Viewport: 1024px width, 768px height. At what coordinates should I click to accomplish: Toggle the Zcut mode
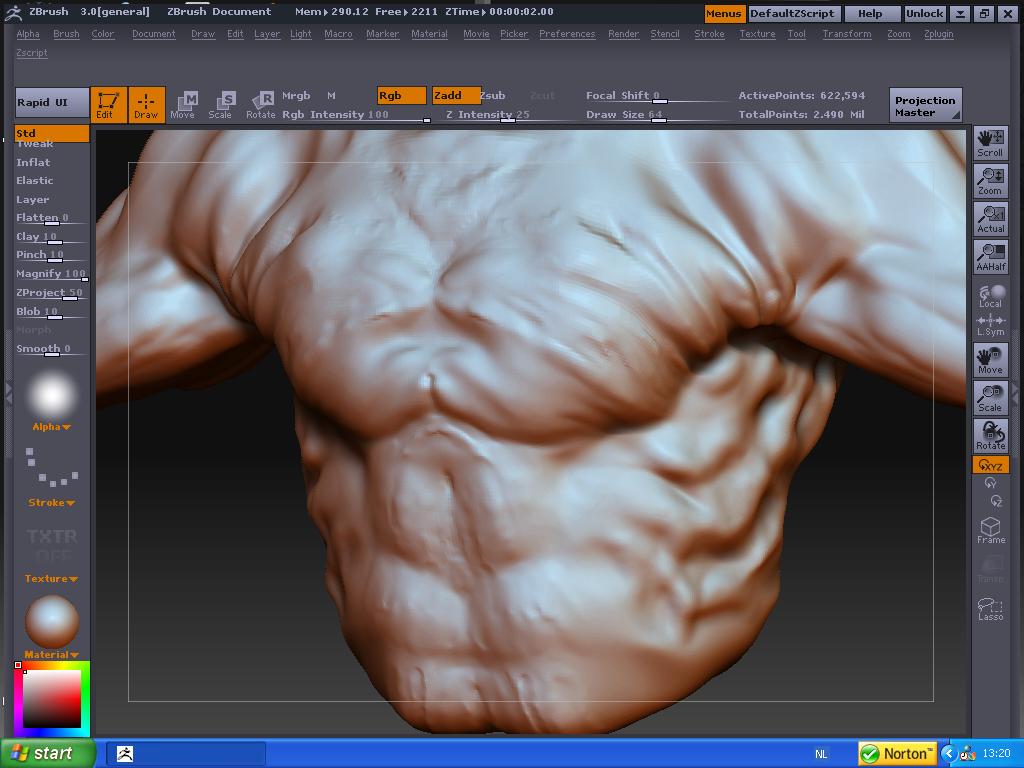[x=542, y=95]
